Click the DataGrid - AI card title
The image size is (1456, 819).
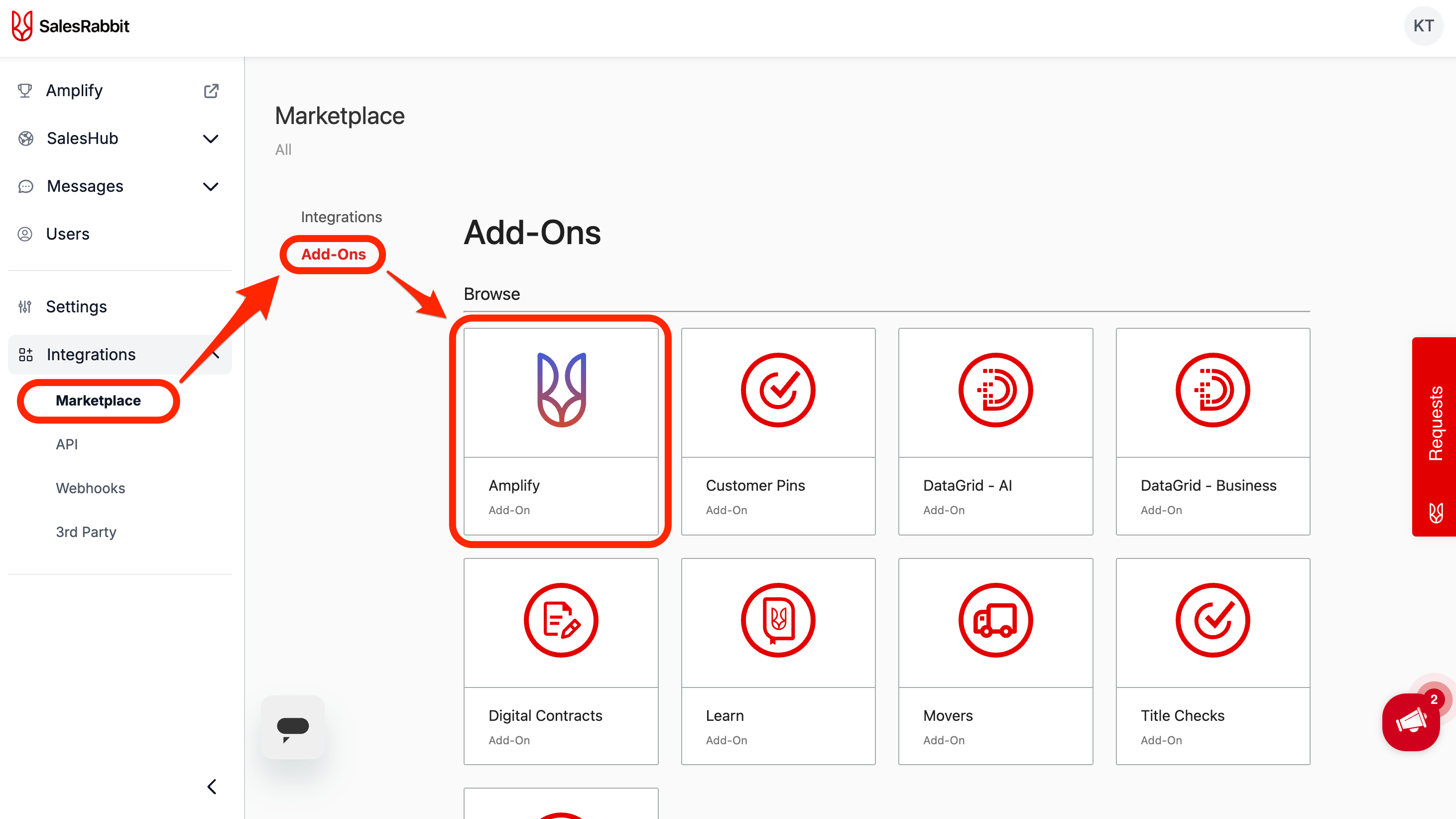point(968,485)
